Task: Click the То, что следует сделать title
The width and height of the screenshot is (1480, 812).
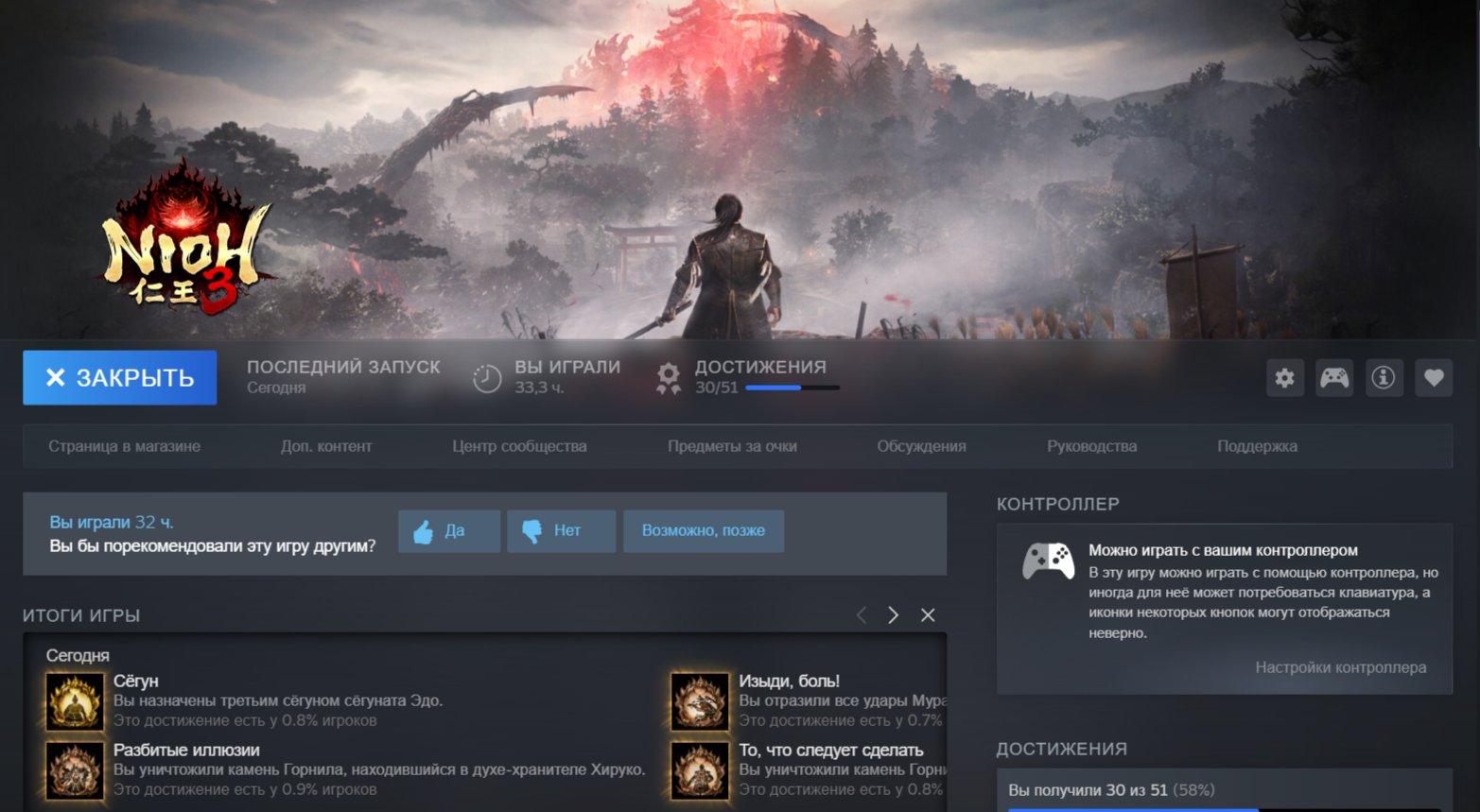Action: 831,750
